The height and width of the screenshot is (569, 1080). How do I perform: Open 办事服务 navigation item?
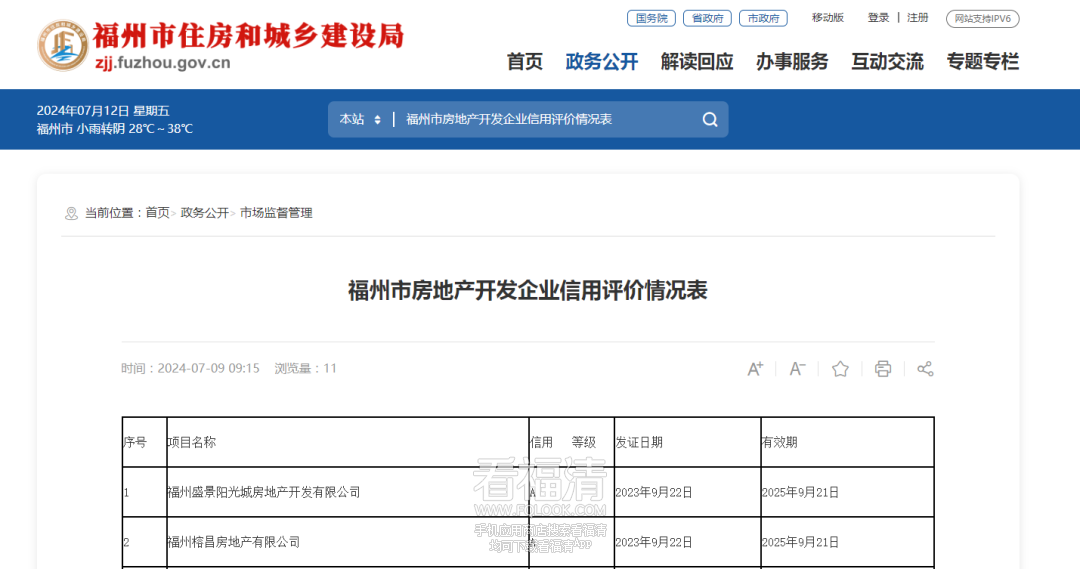click(x=792, y=62)
